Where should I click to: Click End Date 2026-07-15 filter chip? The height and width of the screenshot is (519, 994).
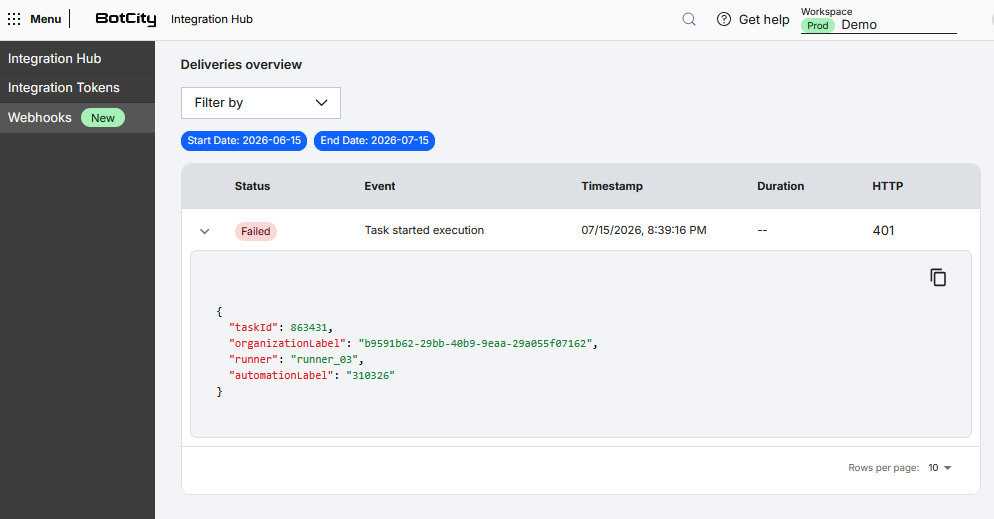point(375,141)
